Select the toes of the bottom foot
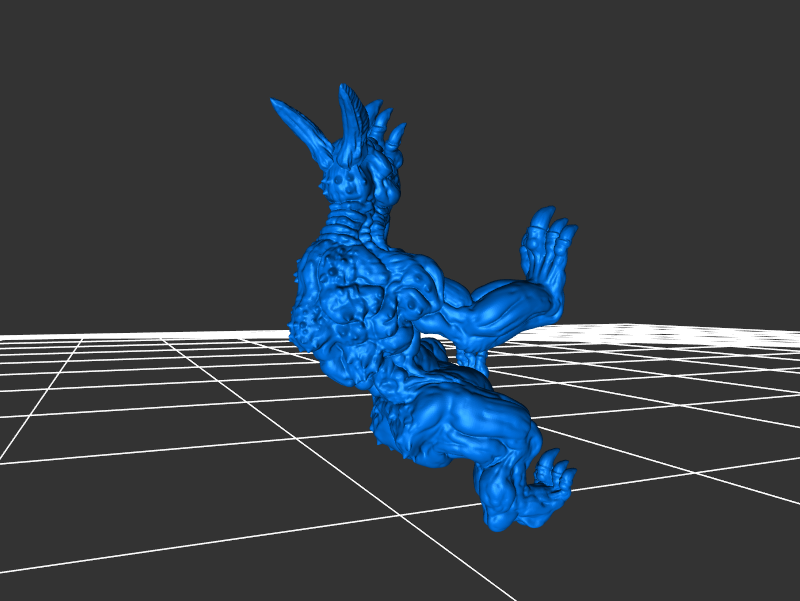The width and height of the screenshot is (800, 601). tap(555, 470)
